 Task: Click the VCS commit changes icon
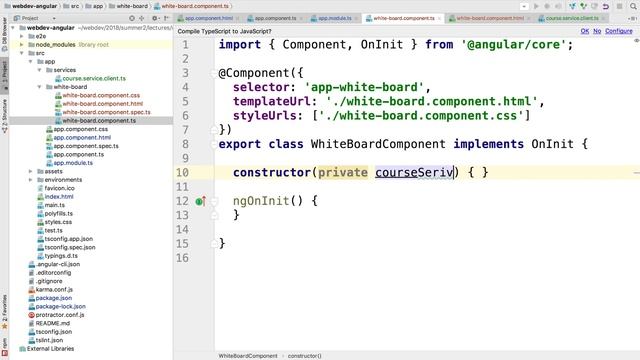pos(583,6)
